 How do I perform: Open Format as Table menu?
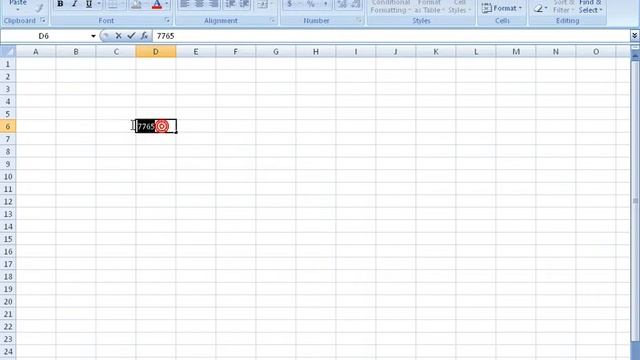point(429,7)
